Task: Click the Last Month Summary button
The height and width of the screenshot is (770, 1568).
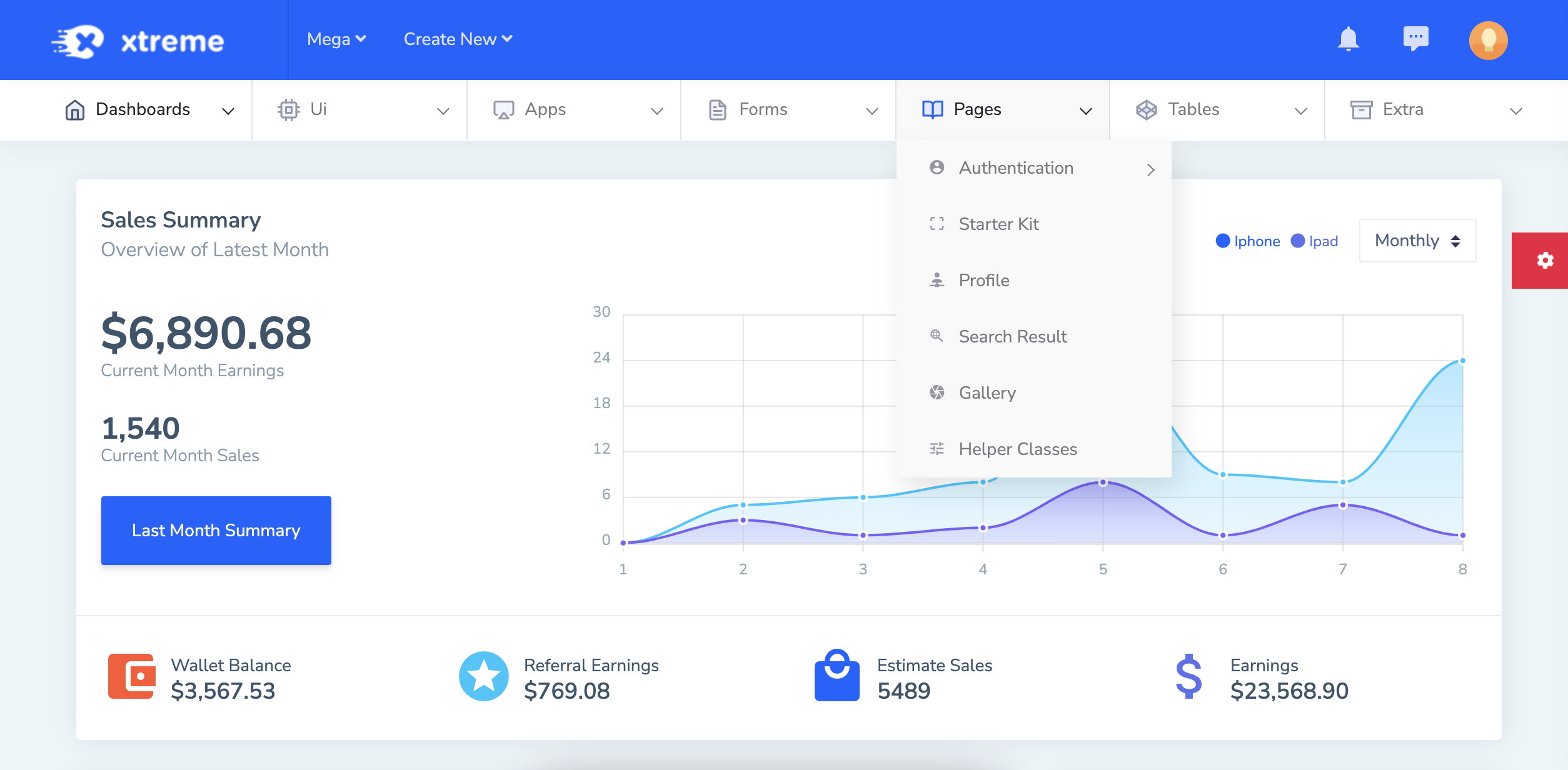Action: pos(216,531)
